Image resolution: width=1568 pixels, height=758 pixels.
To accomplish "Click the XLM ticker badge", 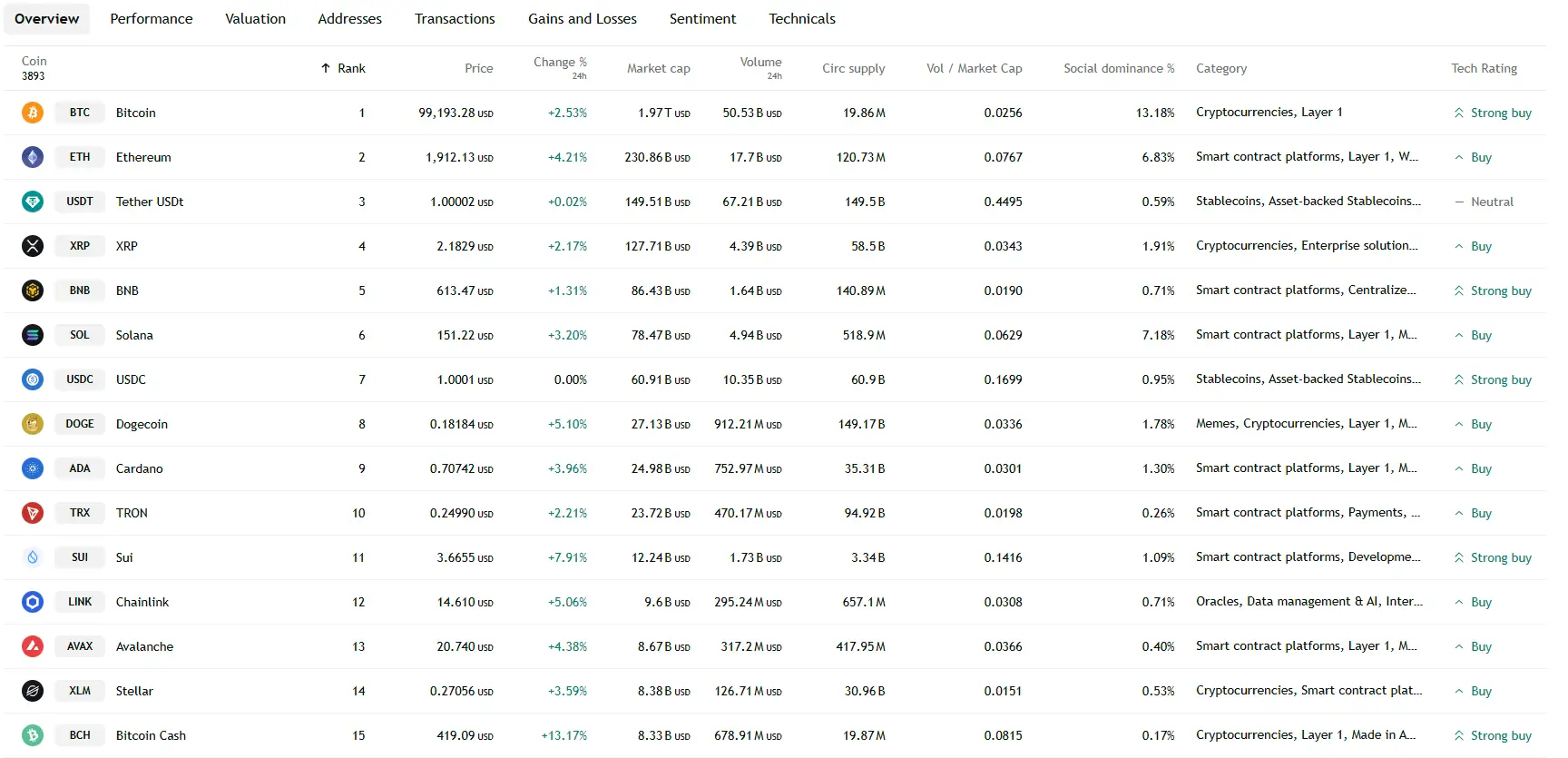I will [80, 691].
